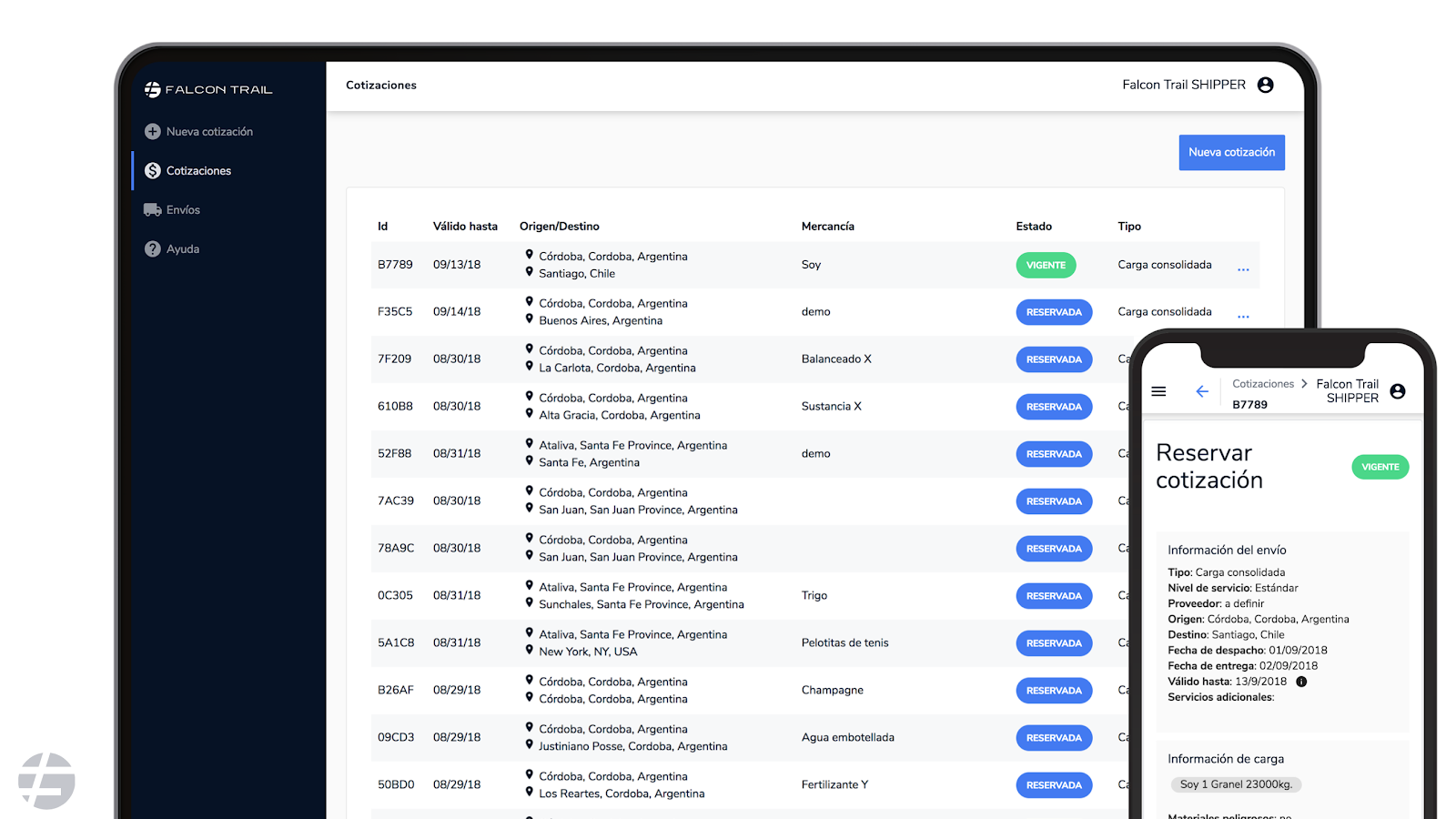Open Nueva cotización from the sidebar
Viewport: 1456px width, 819px height.
click(x=198, y=132)
